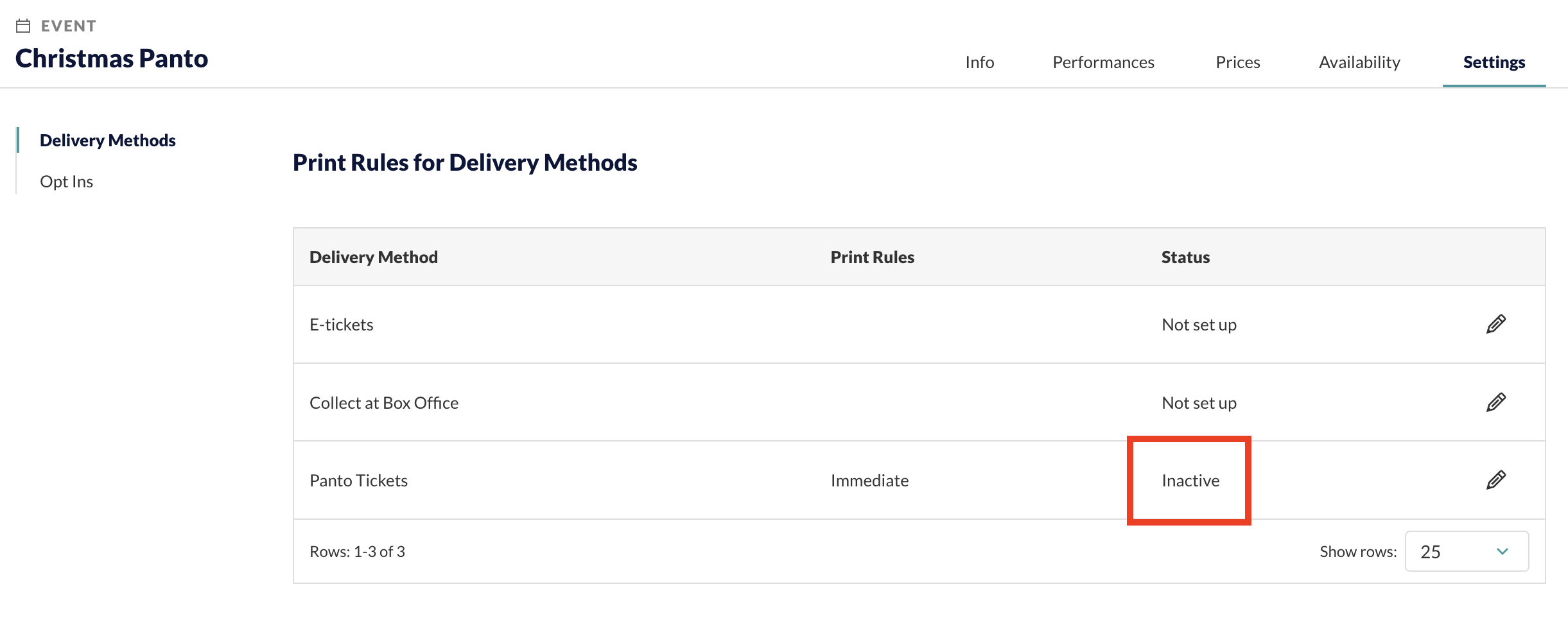This screenshot has width=1568, height=625.
Task: Select the Collect at Box Office row
Action: (919, 402)
